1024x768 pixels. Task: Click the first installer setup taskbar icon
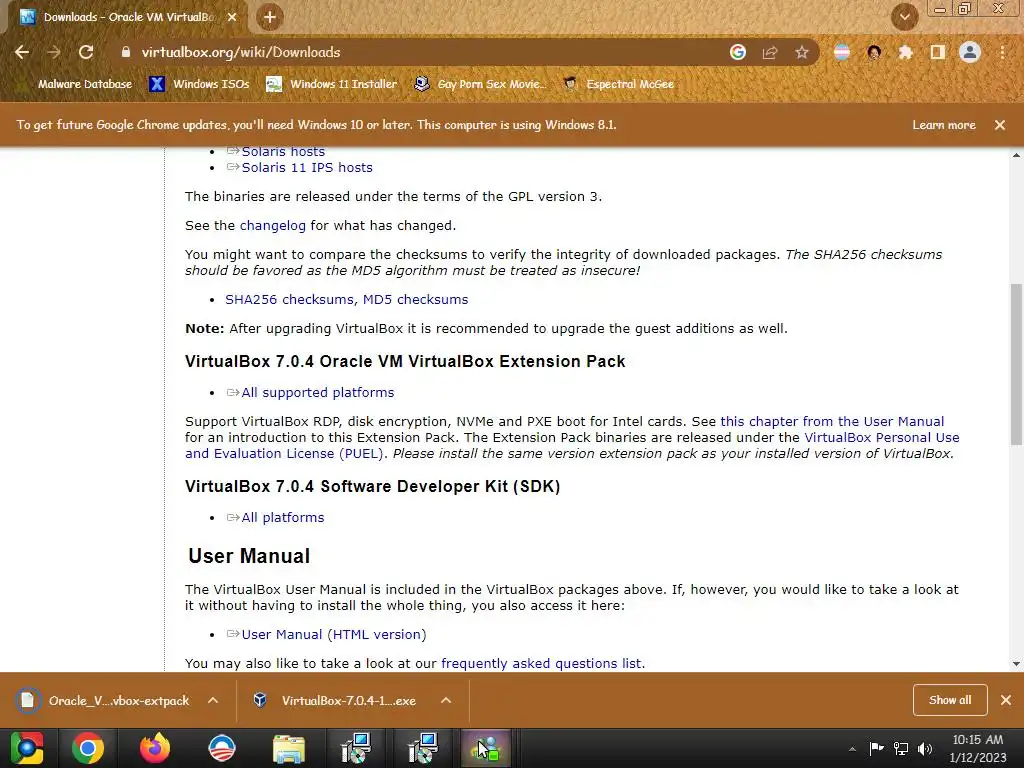tap(356, 748)
